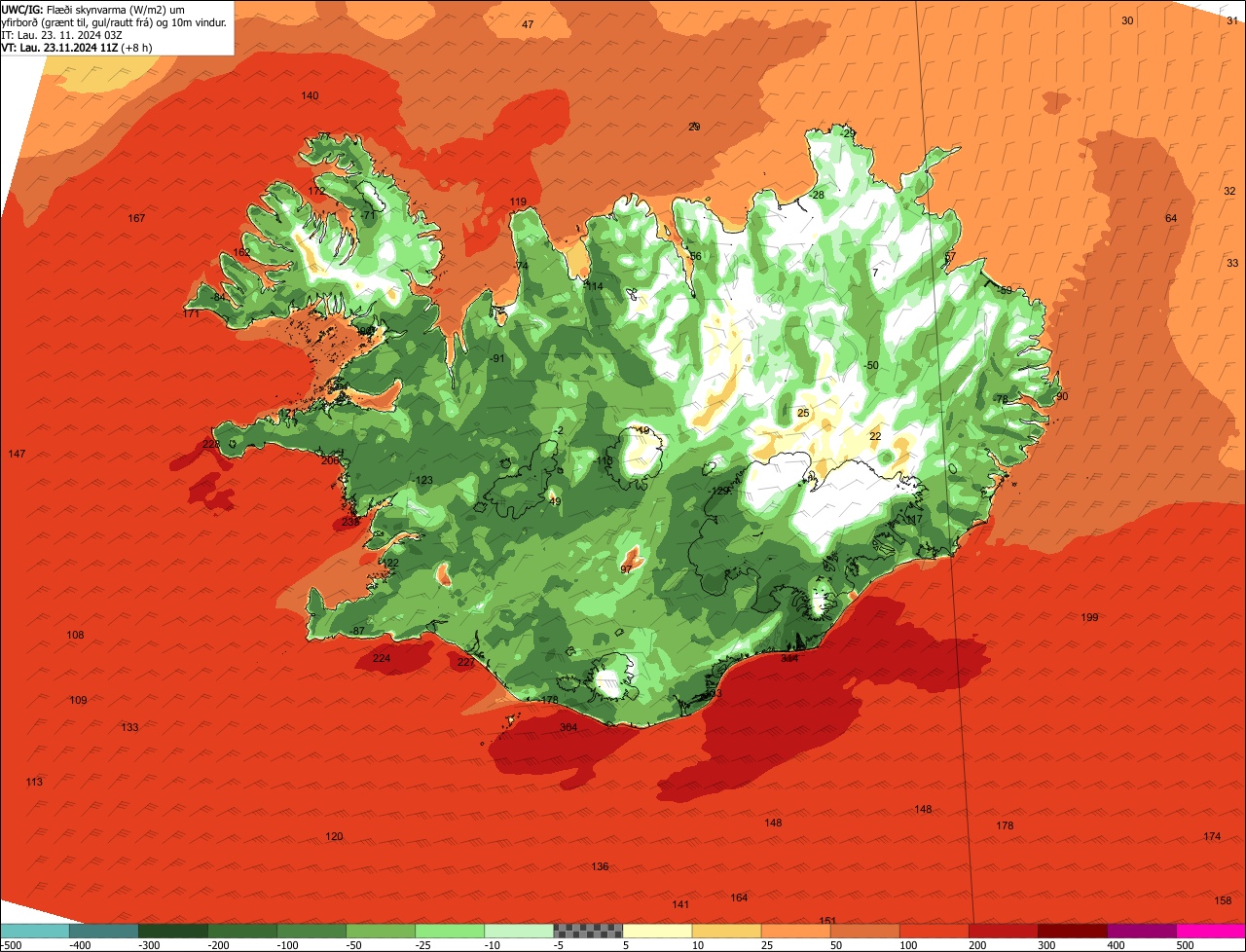This screenshot has width=1246, height=952.
Task: Click the valid time 'VT: Lau. 23.11.2024 11Z (+8 h)'
Action: coord(76,47)
